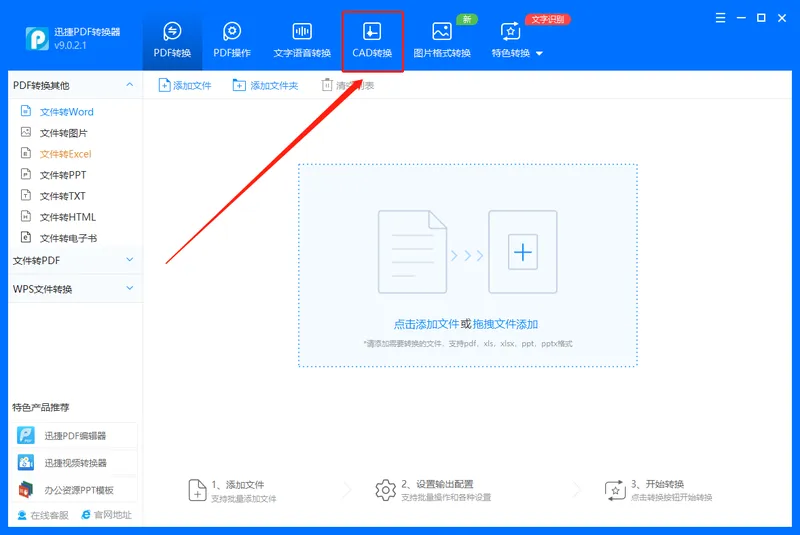This screenshot has height=535, width=800.
Task: Open 在线客服 support link
Action: click(43, 515)
